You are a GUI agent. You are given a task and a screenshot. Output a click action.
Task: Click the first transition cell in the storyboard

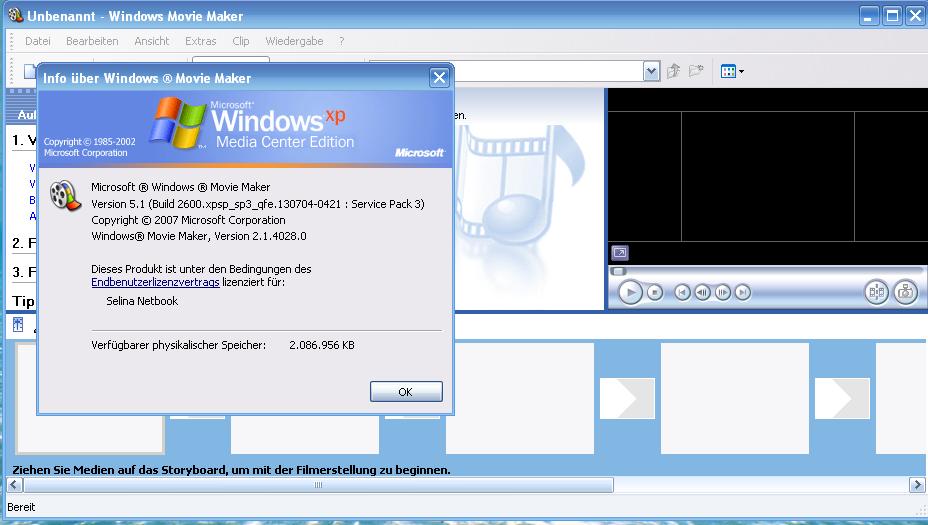pyautogui.click(x=197, y=417)
